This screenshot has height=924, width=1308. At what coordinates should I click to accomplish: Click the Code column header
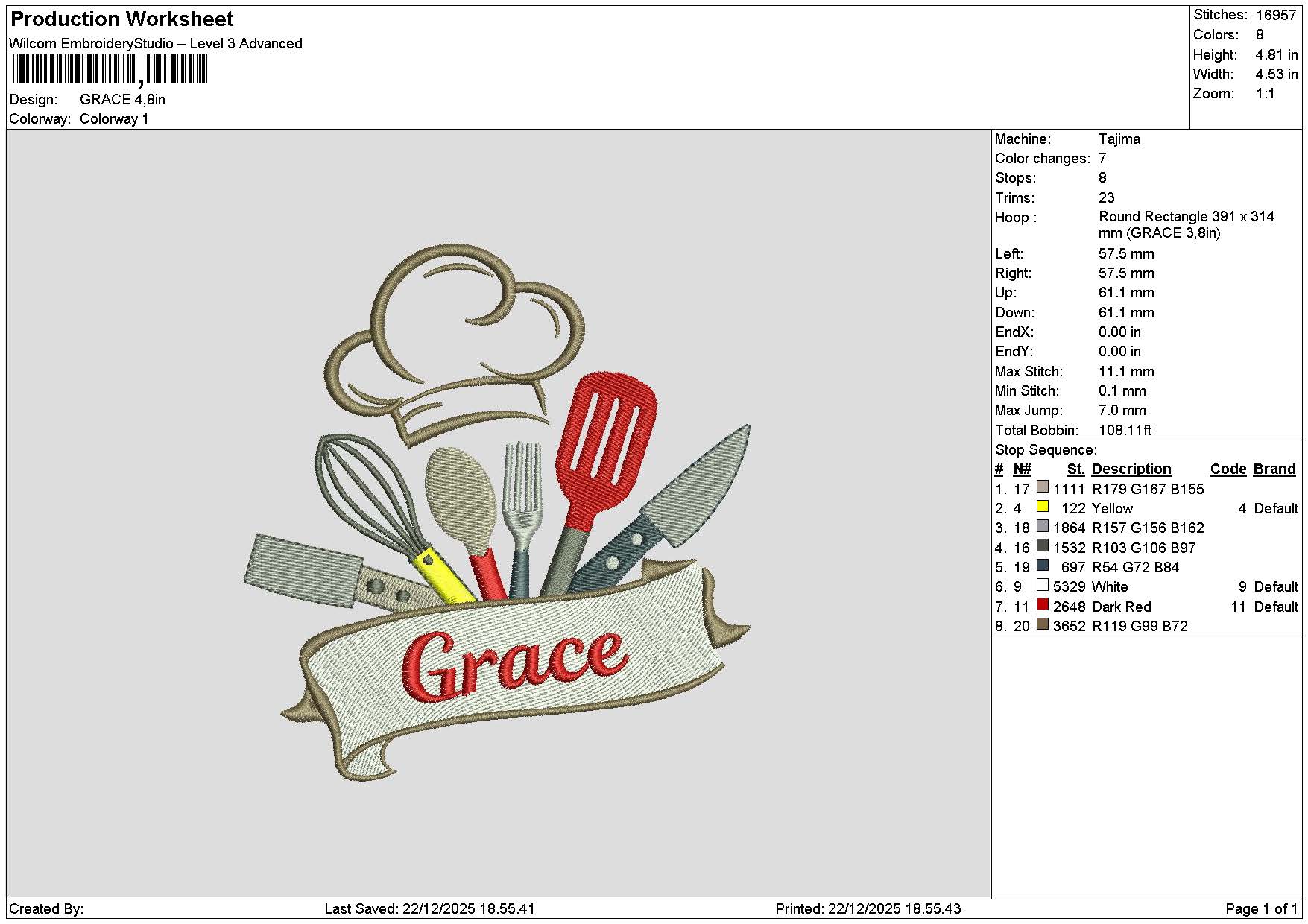1228,469
